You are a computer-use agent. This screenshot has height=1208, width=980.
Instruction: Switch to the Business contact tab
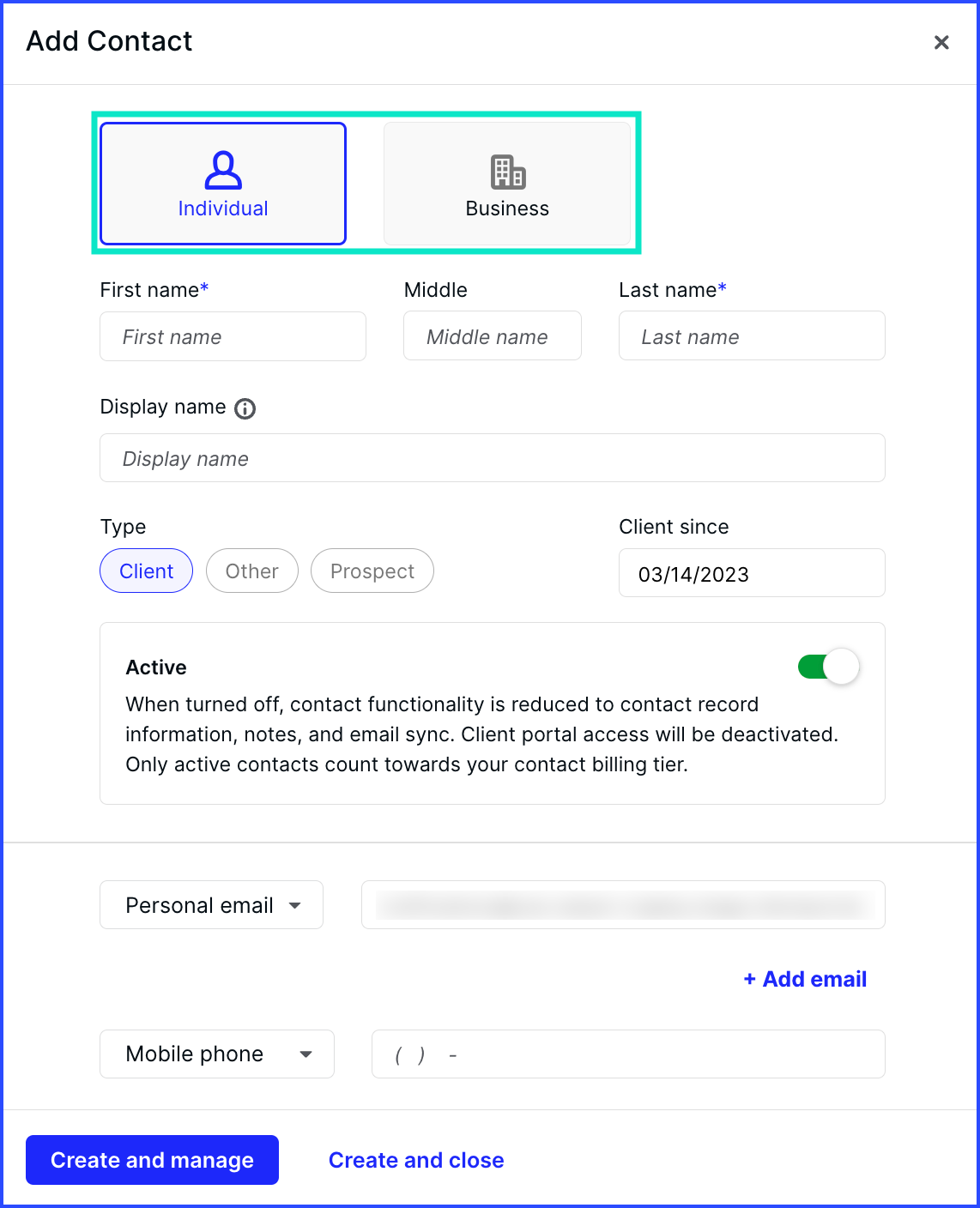(507, 184)
